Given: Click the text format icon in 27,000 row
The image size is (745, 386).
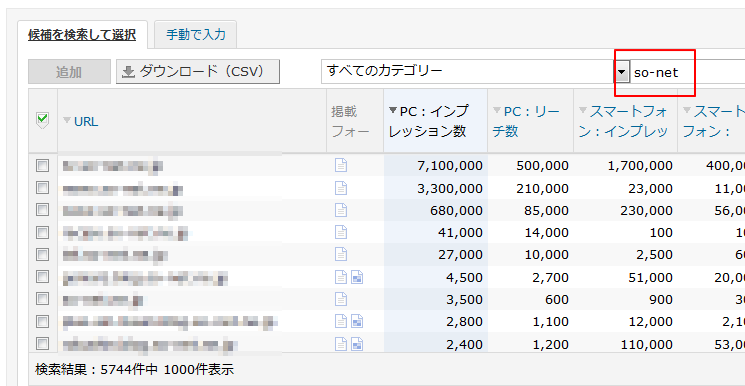Looking at the screenshot, I should (x=341, y=254).
